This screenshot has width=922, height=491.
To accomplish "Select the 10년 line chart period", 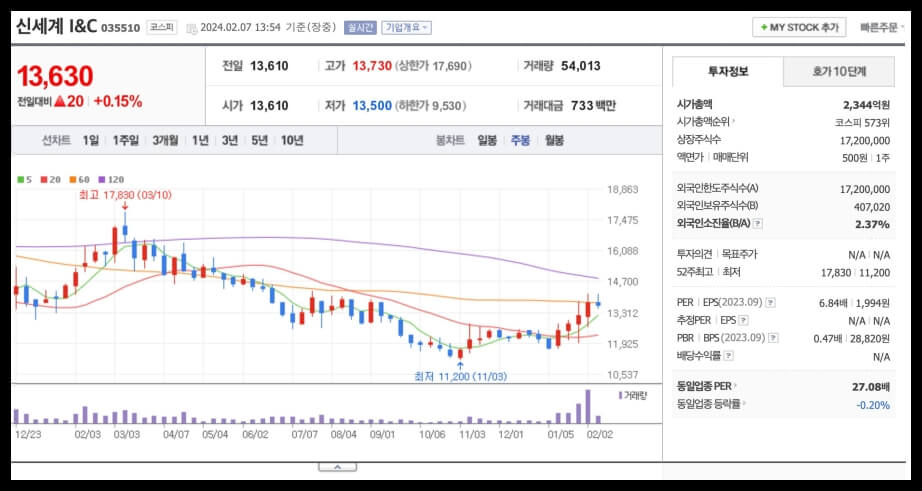I will (292, 141).
